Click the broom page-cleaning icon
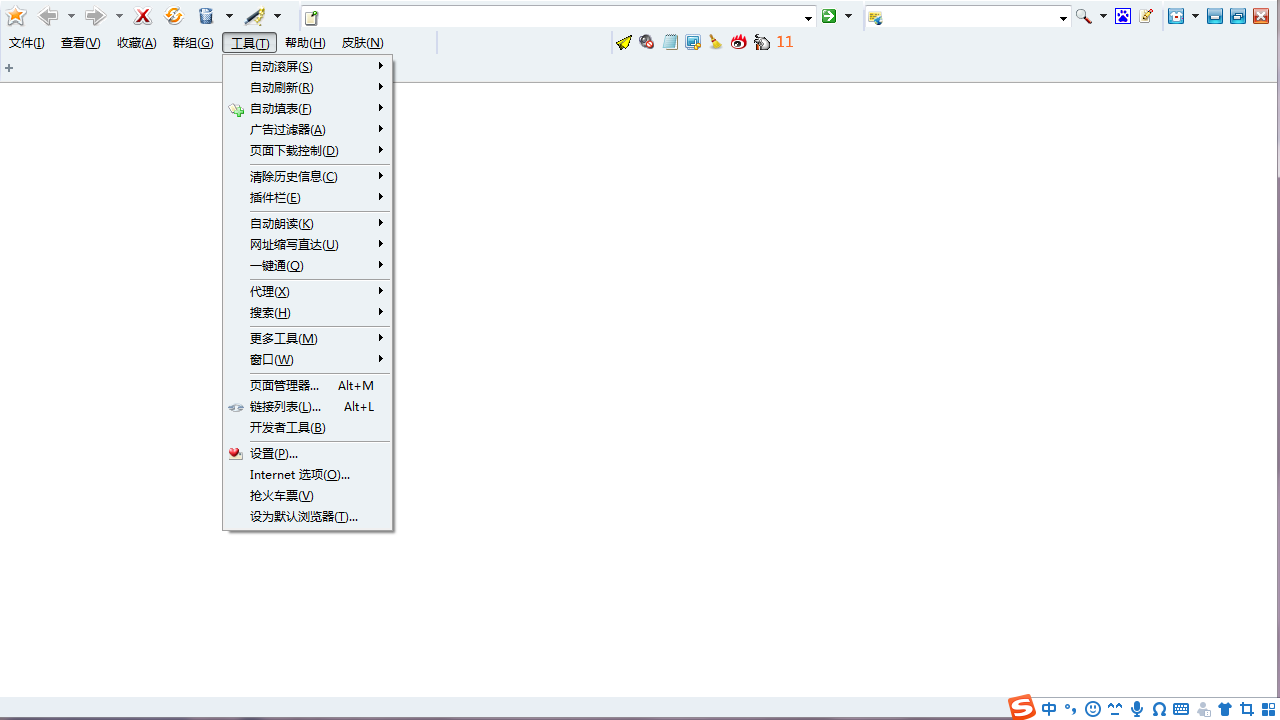1280x720 pixels. (x=716, y=42)
